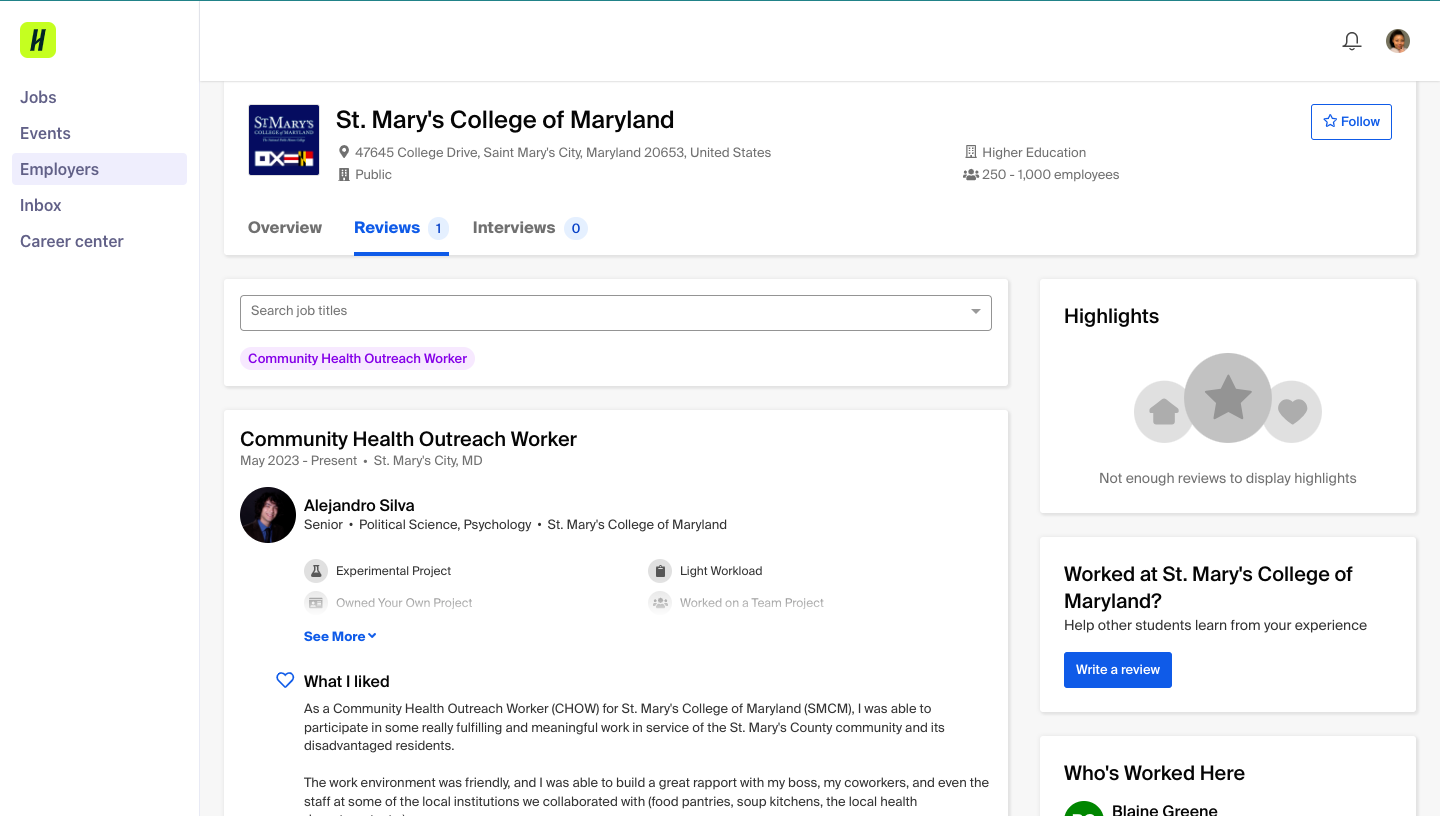The width and height of the screenshot is (1440, 816).
Task: Click the employer name heading
Action: point(505,120)
